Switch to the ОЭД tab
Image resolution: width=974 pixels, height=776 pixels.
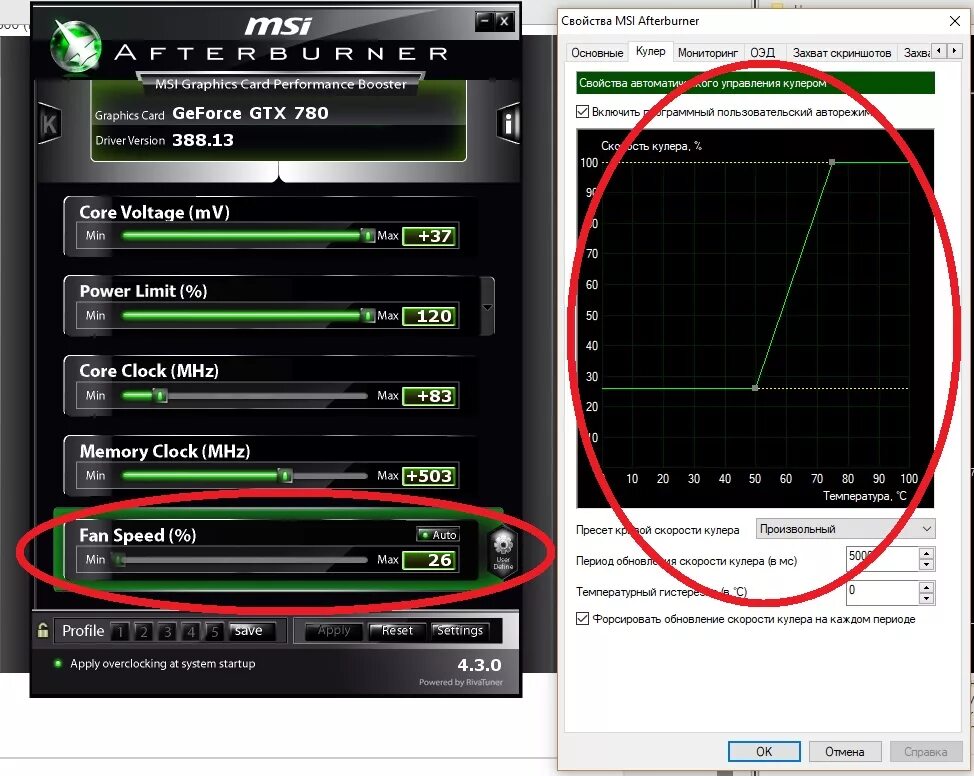click(762, 53)
